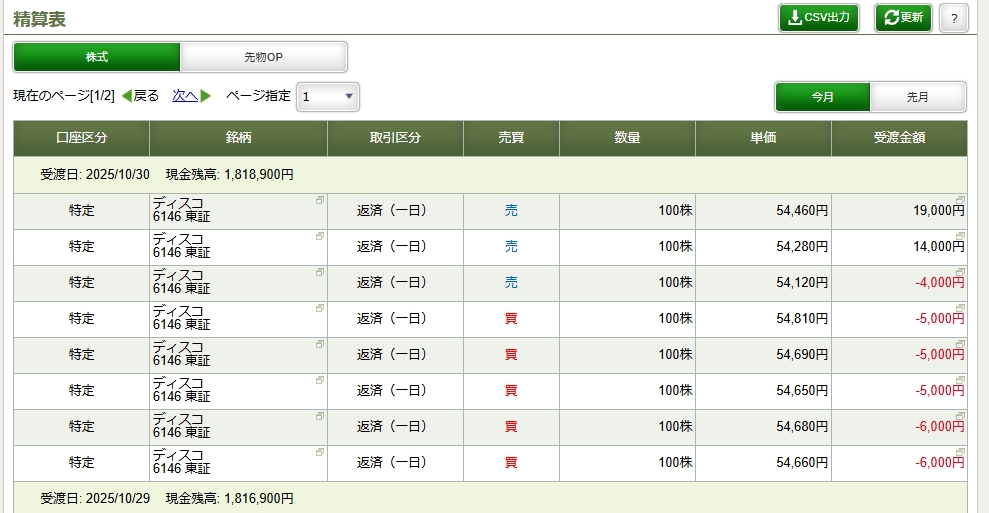Select the 今月 period toggle

pyautogui.click(x=822, y=97)
